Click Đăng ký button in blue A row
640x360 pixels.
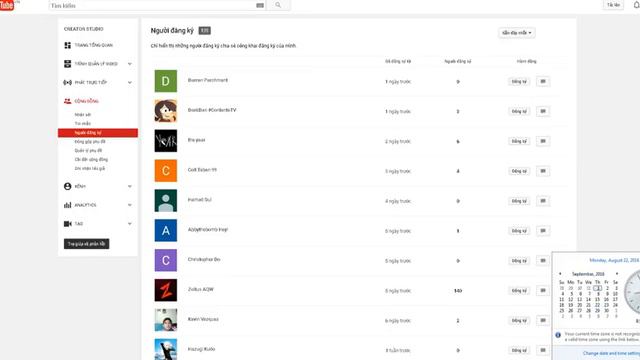[x=519, y=231]
